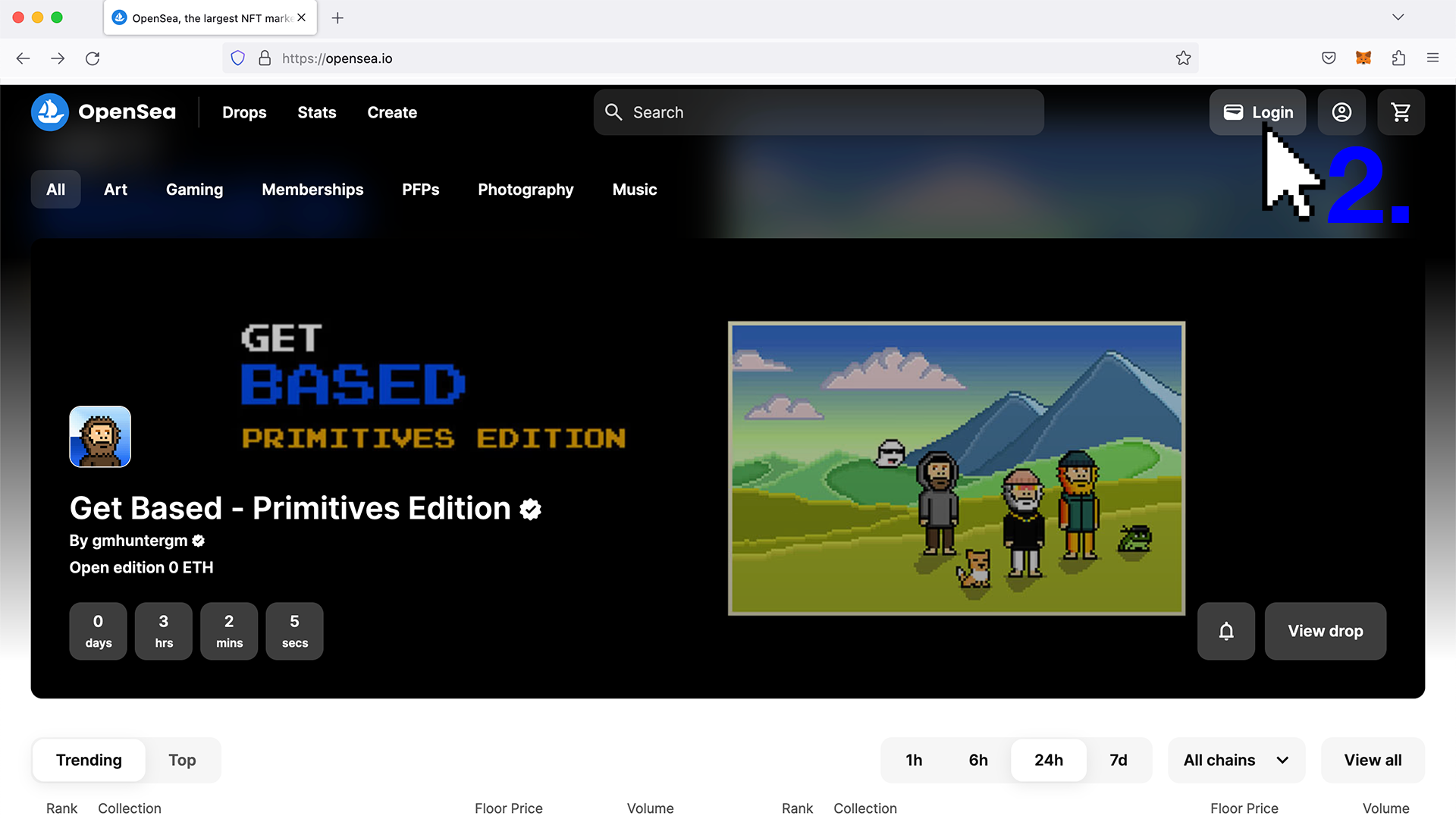Viewport: 1456px width, 819px height.
Task: Open the Pocket save icon
Action: (1329, 58)
